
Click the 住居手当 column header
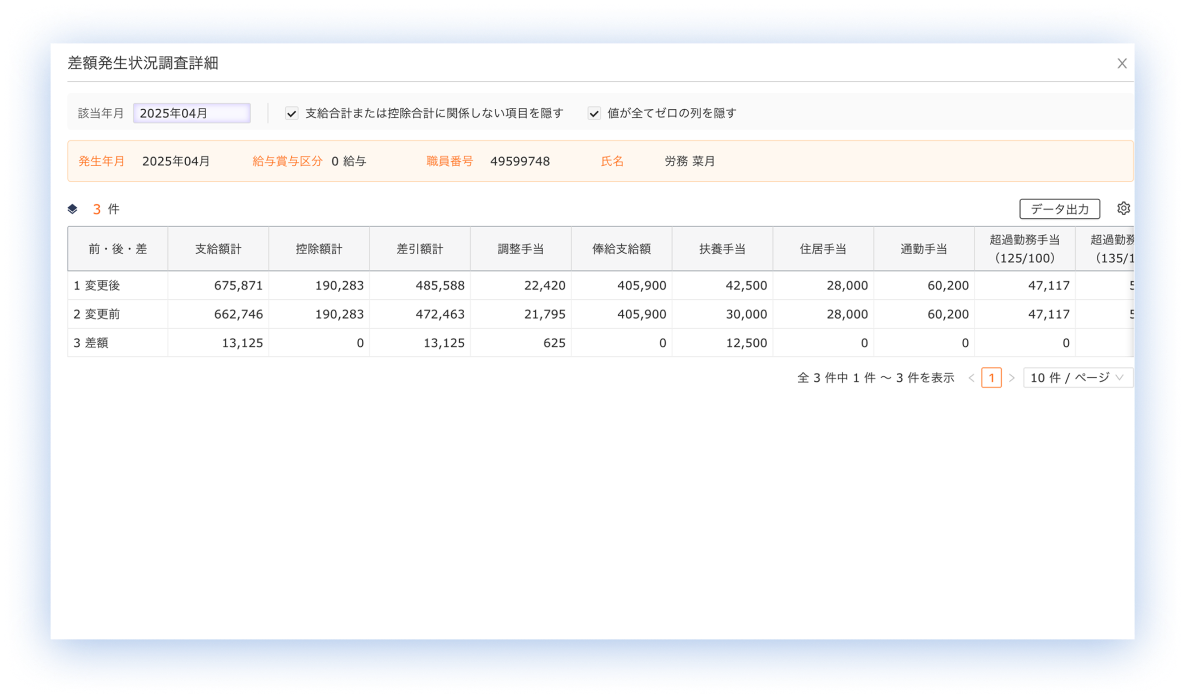click(x=823, y=249)
